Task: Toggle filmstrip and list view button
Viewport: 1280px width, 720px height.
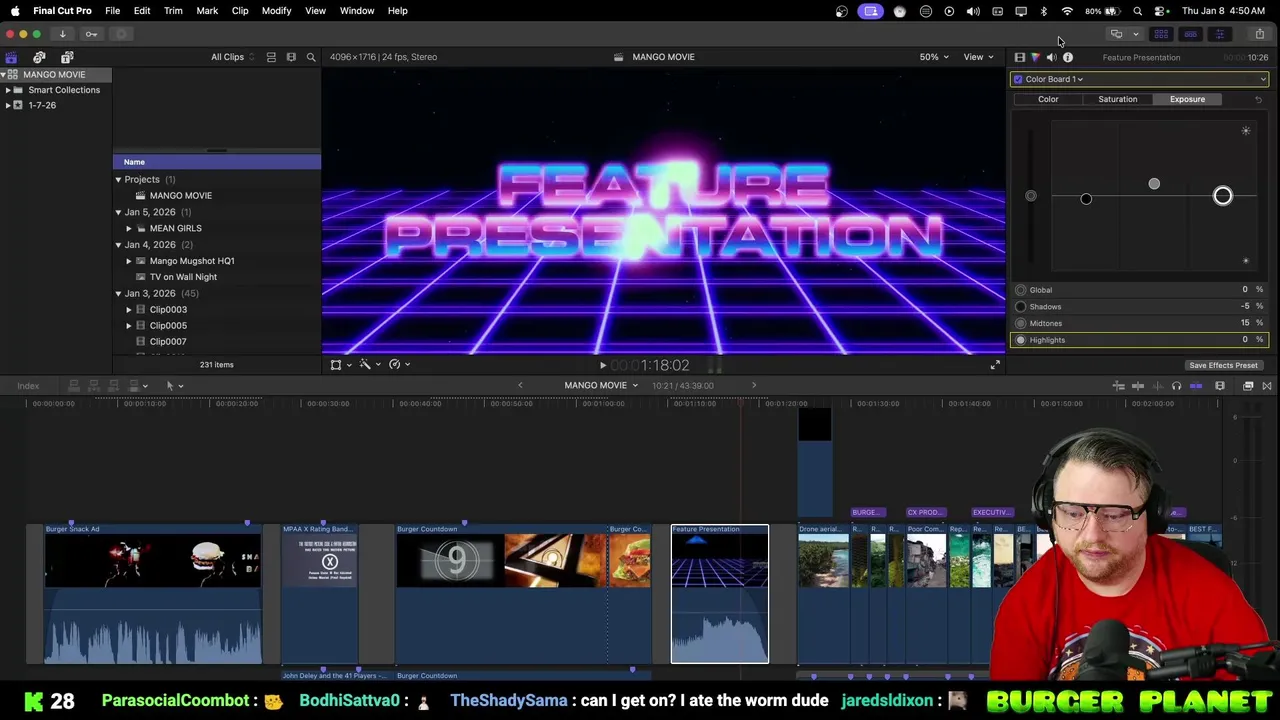Action: 291,57
